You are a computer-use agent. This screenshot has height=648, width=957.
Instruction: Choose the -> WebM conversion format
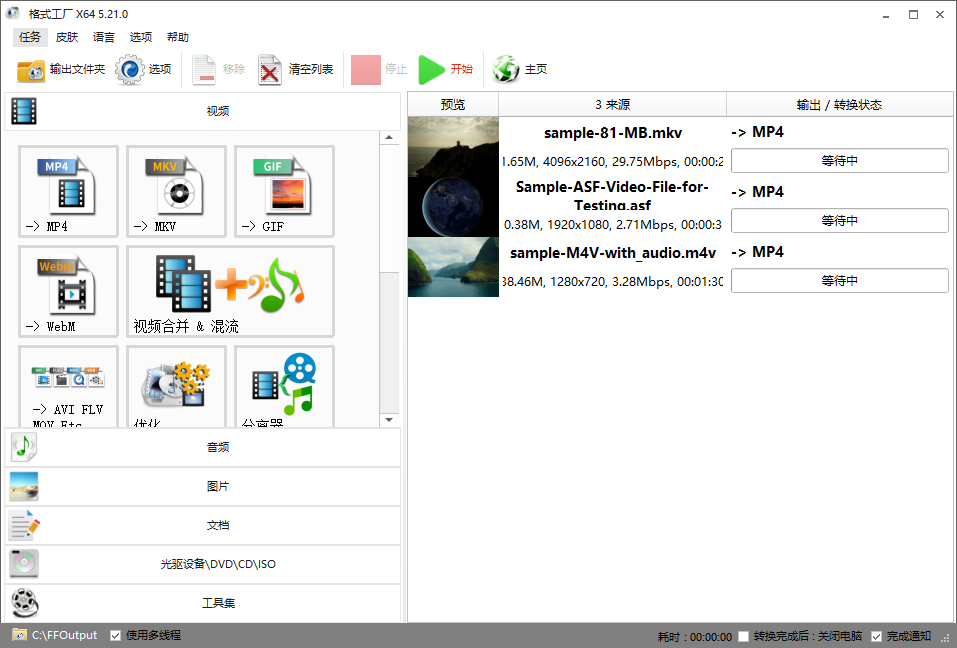[68, 291]
